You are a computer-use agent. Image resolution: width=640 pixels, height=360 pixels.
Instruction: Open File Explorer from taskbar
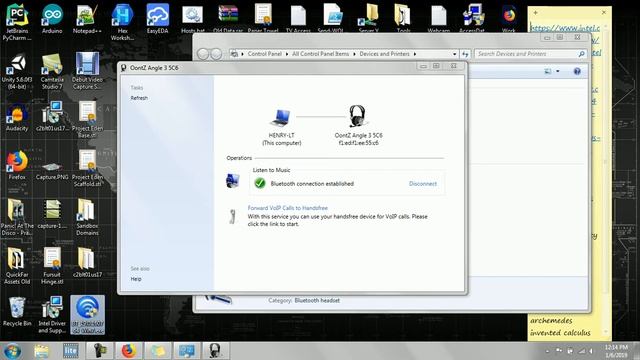pyautogui.click(x=41, y=351)
